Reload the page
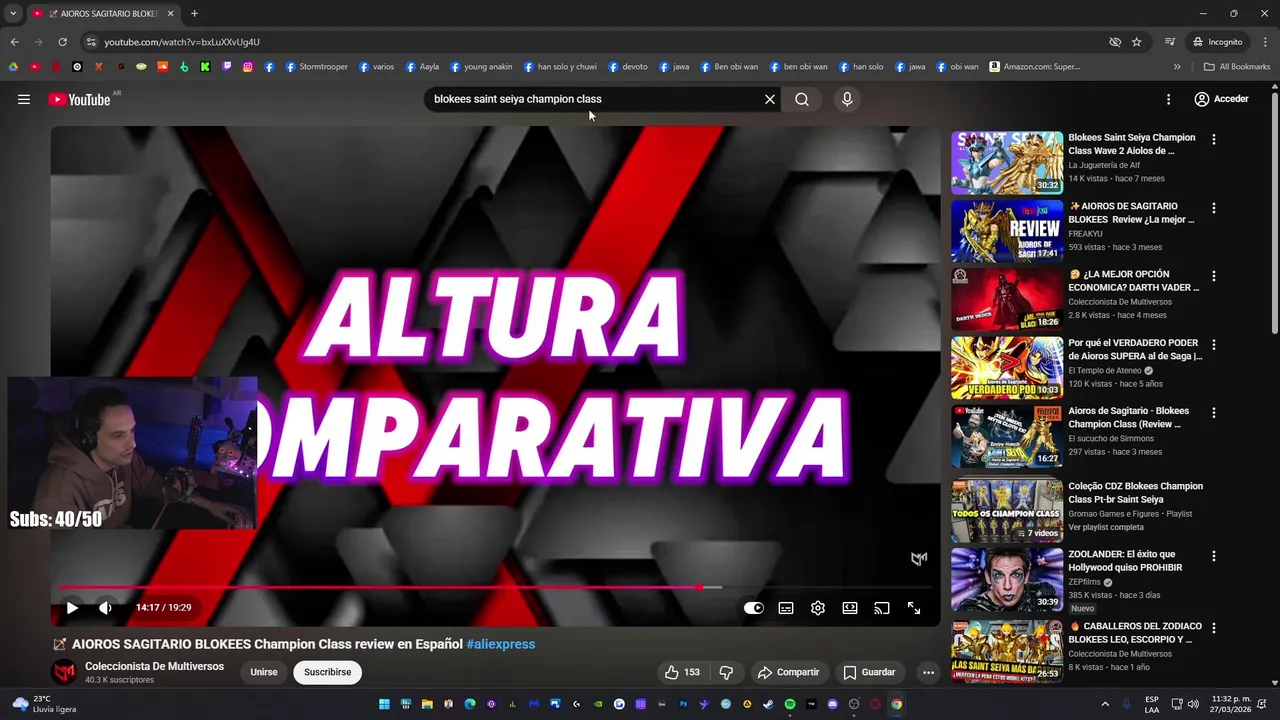Viewport: 1280px width, 720px height. pyautogui.click(x=62, y=42)
